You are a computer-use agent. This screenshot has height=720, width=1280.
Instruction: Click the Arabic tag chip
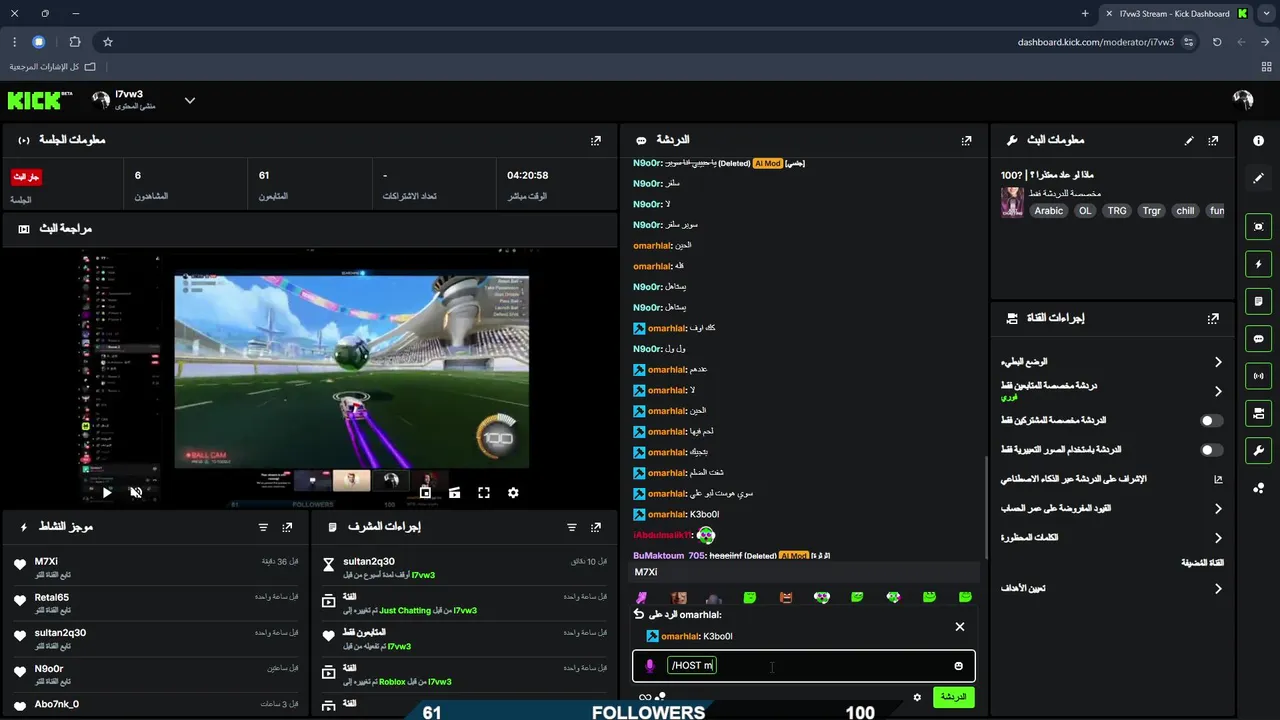[1049, 211]
